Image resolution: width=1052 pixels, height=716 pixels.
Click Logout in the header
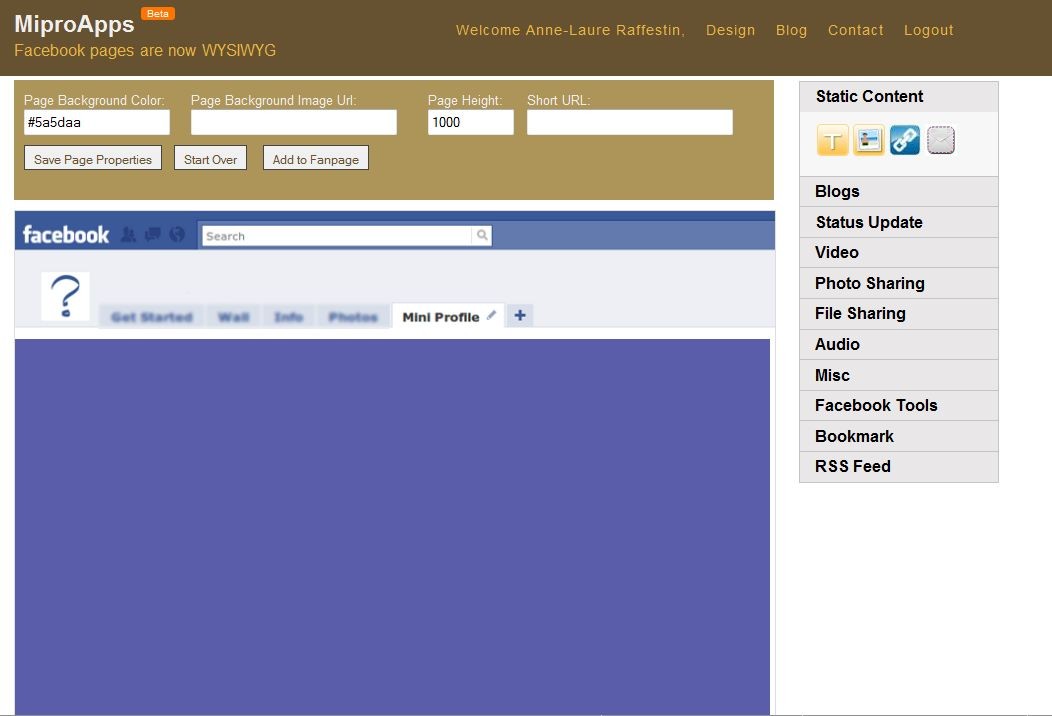pos(929,30)
